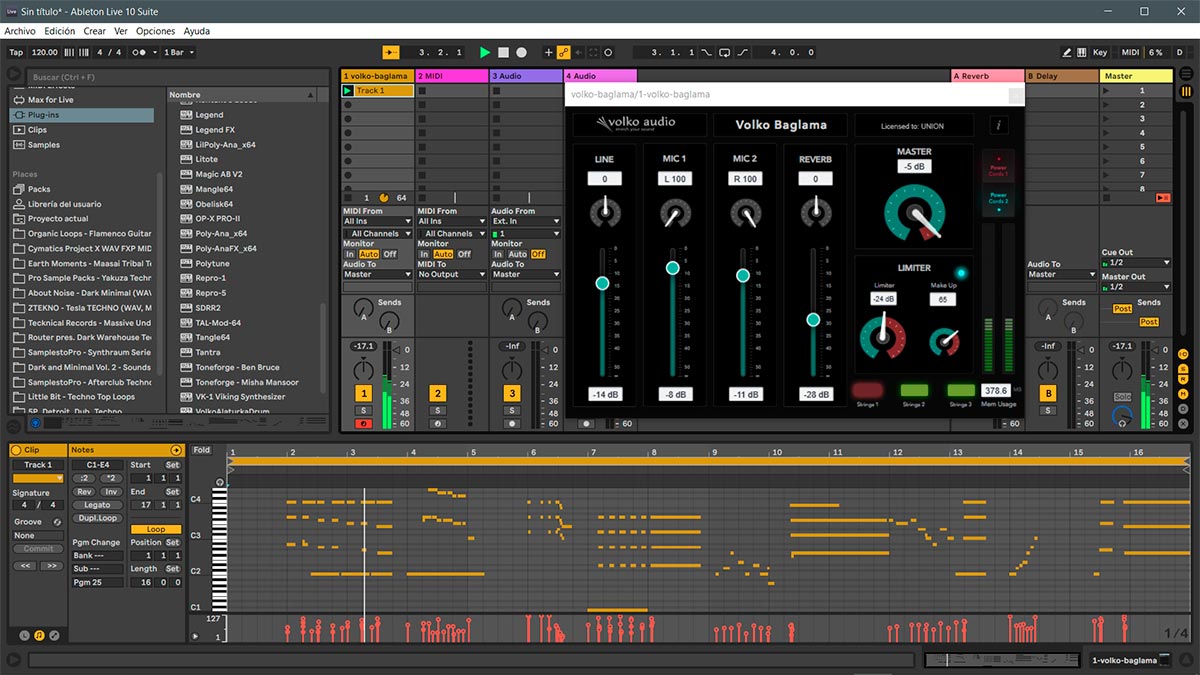
Task: Click the REVERB fader handle
Action: (x=813, y=319)
